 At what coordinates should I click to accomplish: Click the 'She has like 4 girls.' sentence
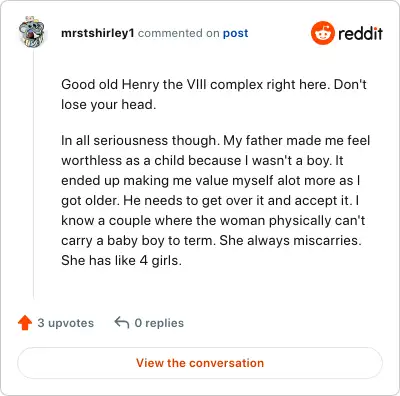tap(121, 260)
